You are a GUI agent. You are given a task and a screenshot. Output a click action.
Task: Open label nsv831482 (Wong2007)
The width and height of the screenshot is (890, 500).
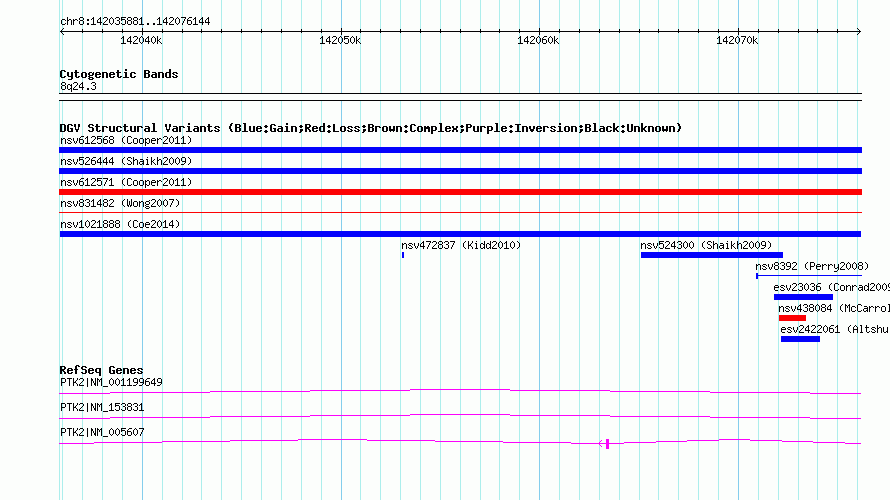(120, 203)
